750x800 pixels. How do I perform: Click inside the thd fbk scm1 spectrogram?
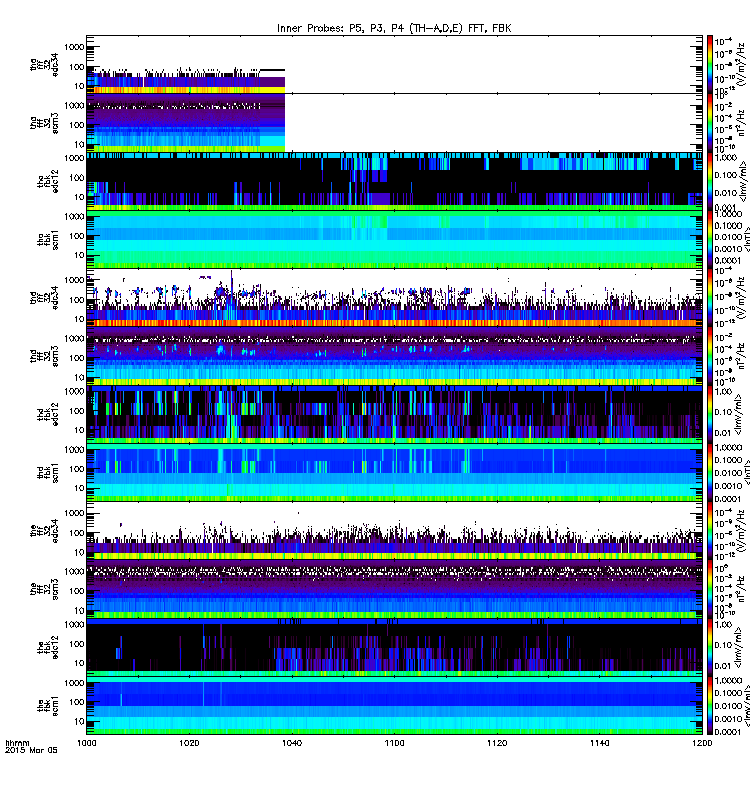coord(394,472)
